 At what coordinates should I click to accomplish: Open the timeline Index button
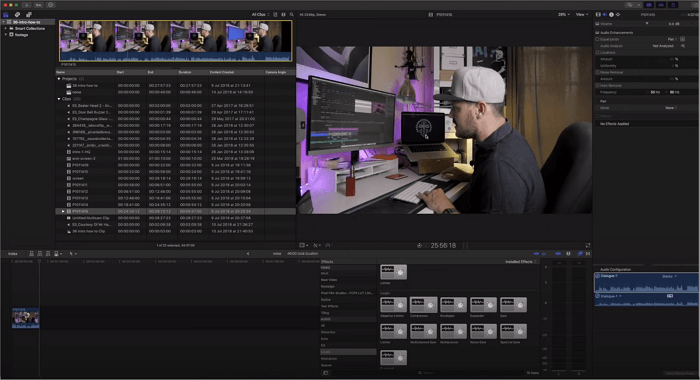[12, 254]
